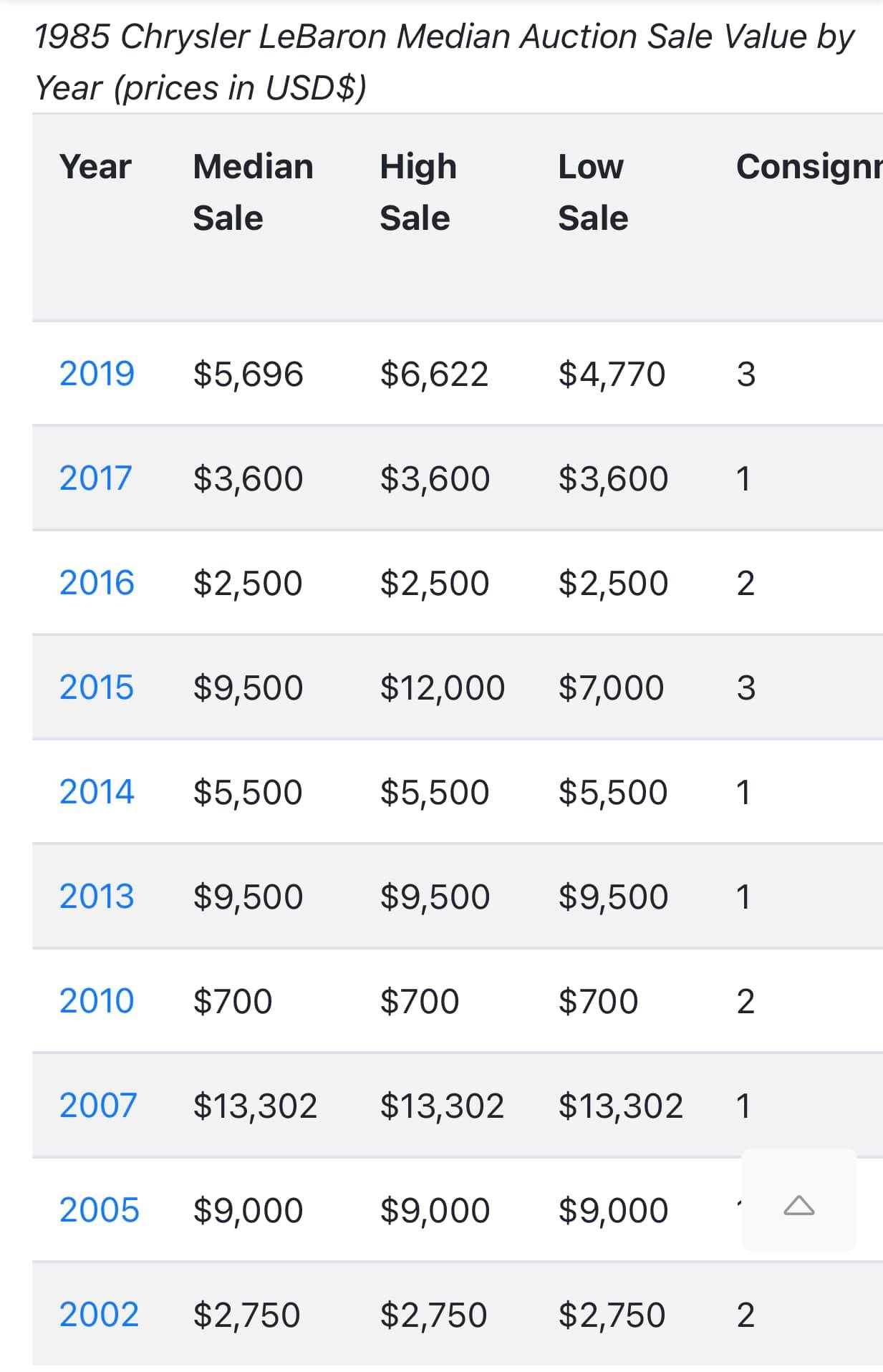Open the 2007 year link

tap(97, 1106)
